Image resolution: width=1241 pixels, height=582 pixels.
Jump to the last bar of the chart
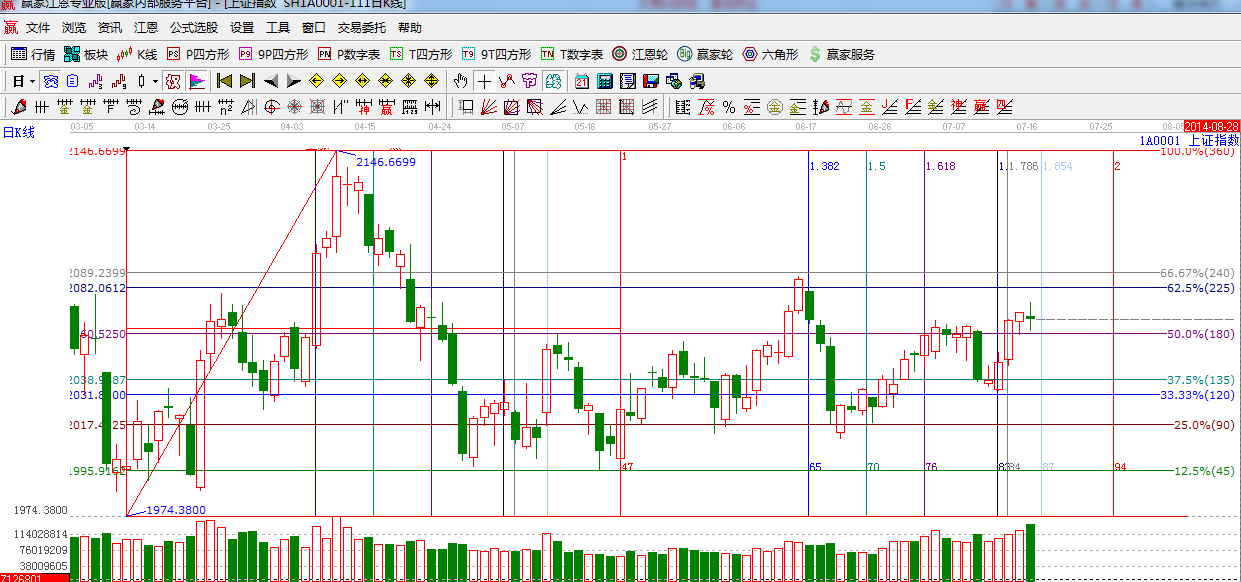247,81
